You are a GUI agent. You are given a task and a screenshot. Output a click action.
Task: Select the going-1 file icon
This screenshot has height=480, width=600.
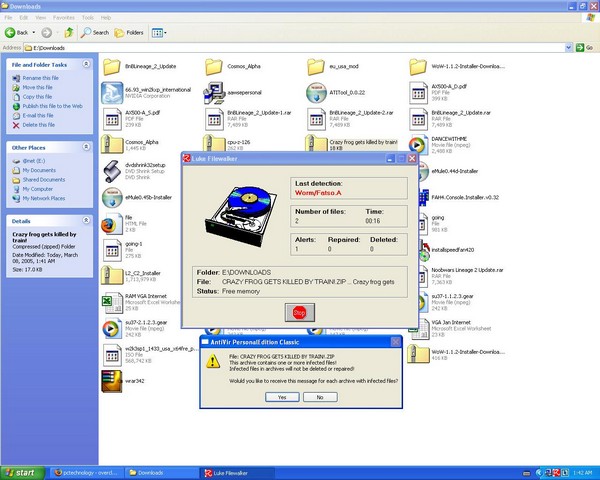[x=112, y=250]
